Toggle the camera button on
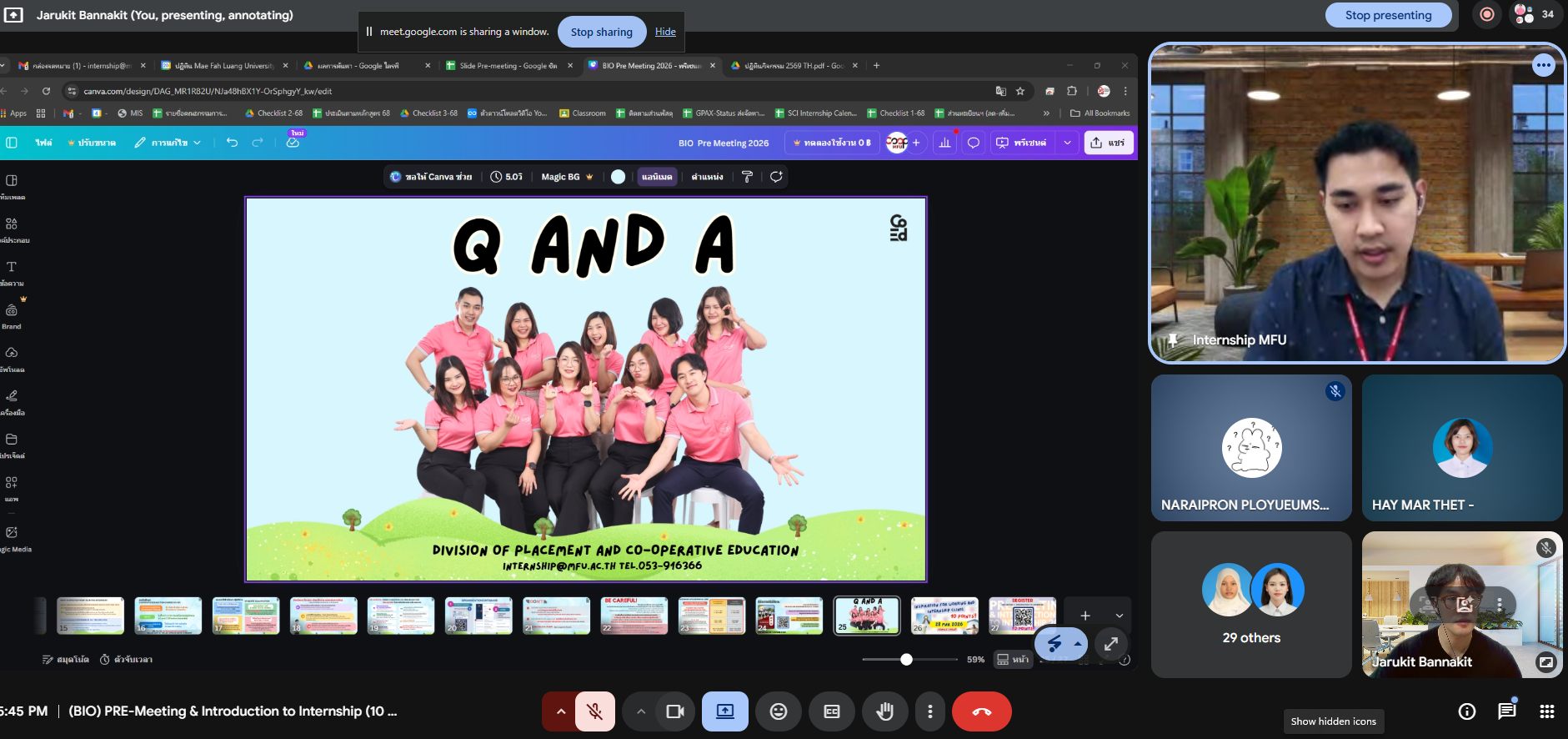This screenshot has width=1568, height=739. click(x=674, y=711)
